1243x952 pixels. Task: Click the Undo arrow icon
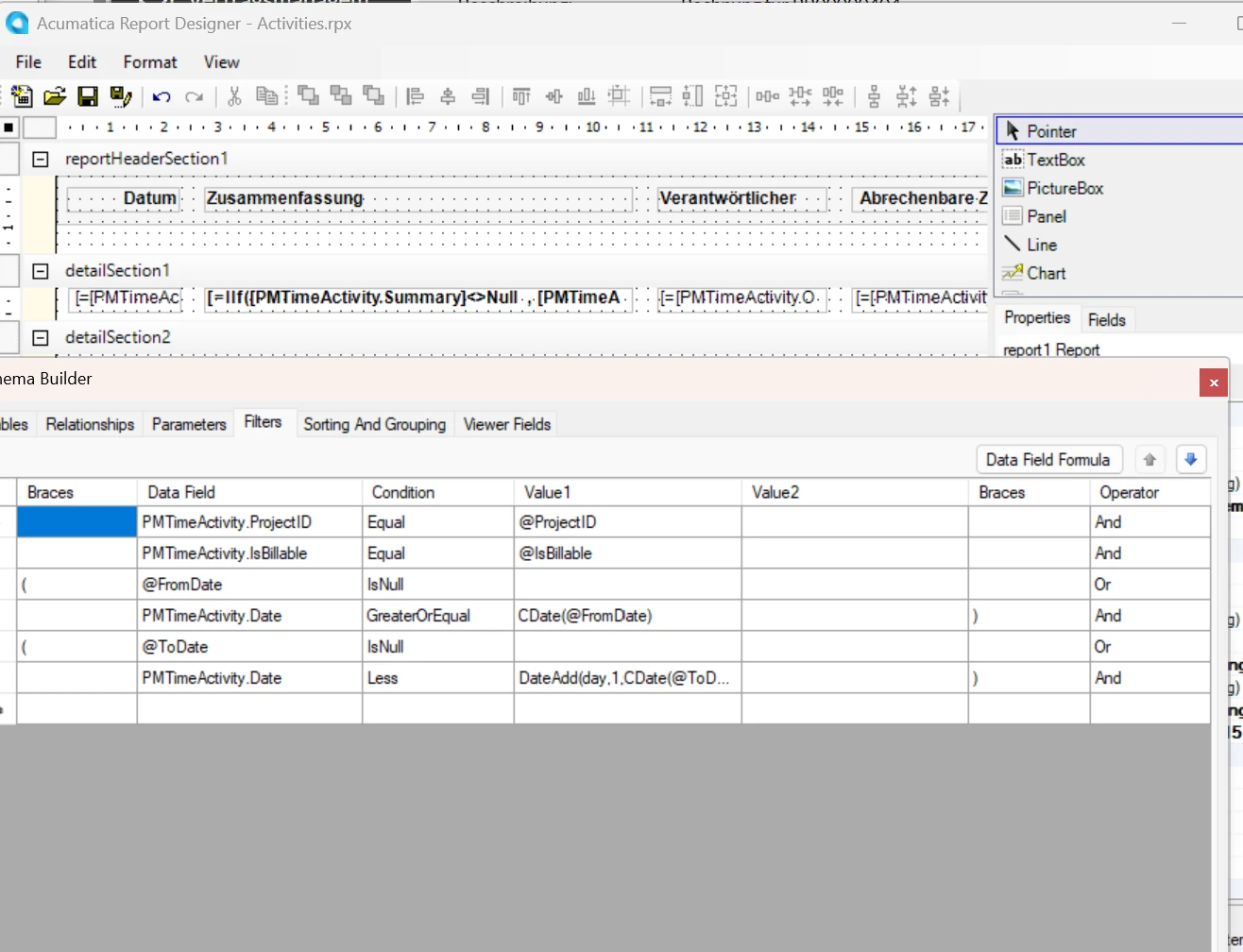pyautogui.click(x=162, y=96)
